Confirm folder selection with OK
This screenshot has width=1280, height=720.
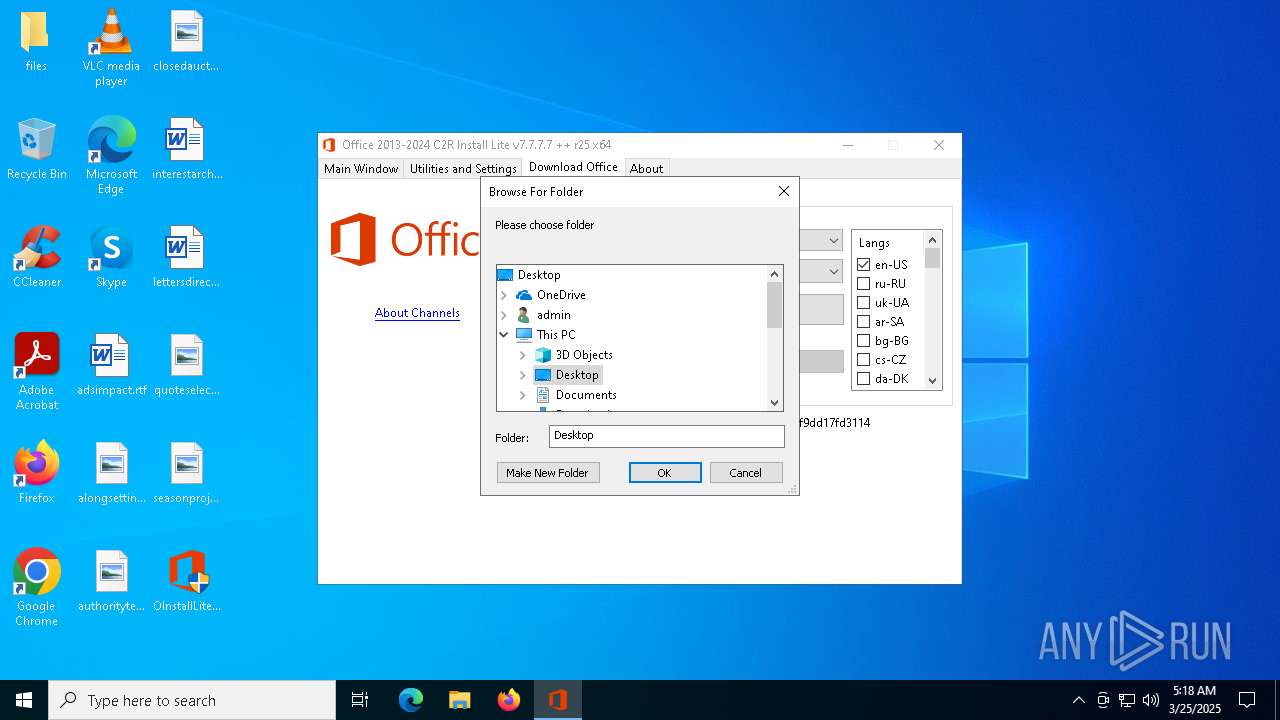665,473
